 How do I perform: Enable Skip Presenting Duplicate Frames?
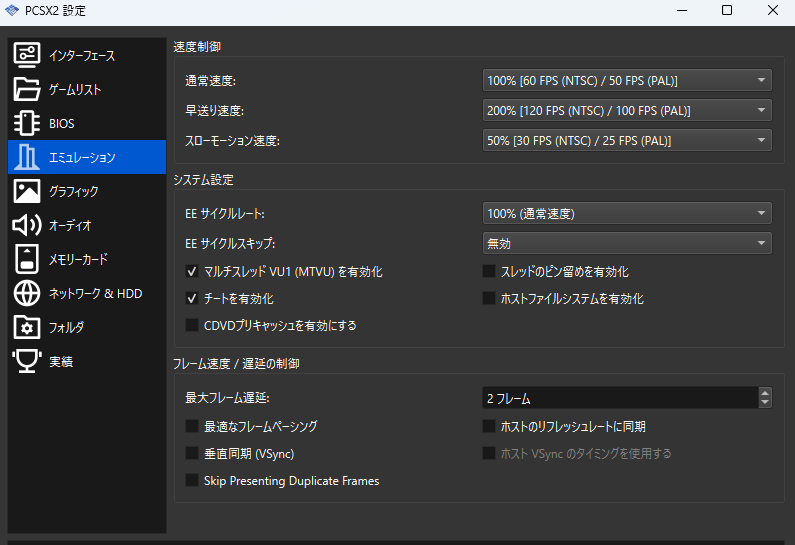click(x=192, y=481)
